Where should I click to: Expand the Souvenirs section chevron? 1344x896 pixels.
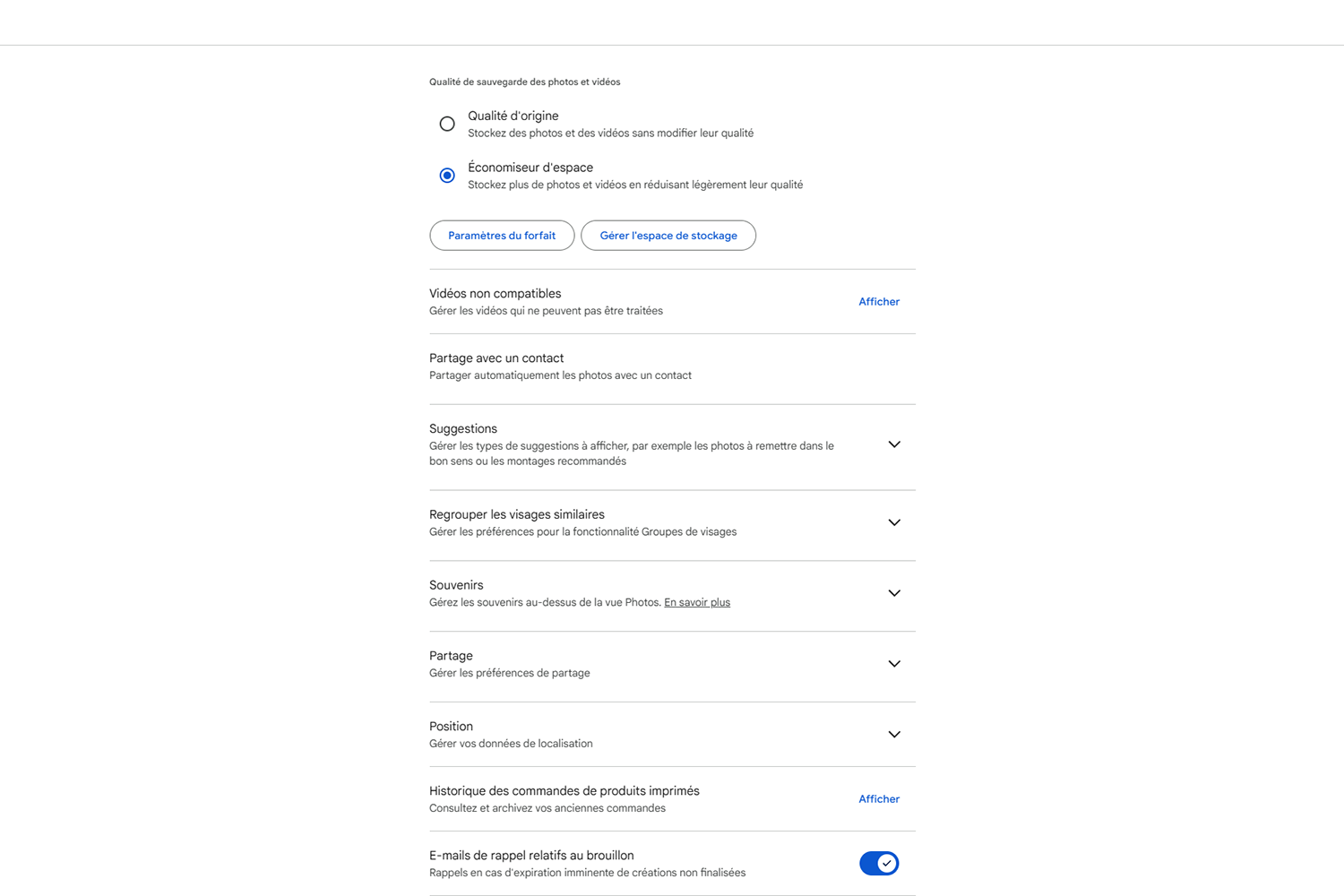click(x=893, y=593)
